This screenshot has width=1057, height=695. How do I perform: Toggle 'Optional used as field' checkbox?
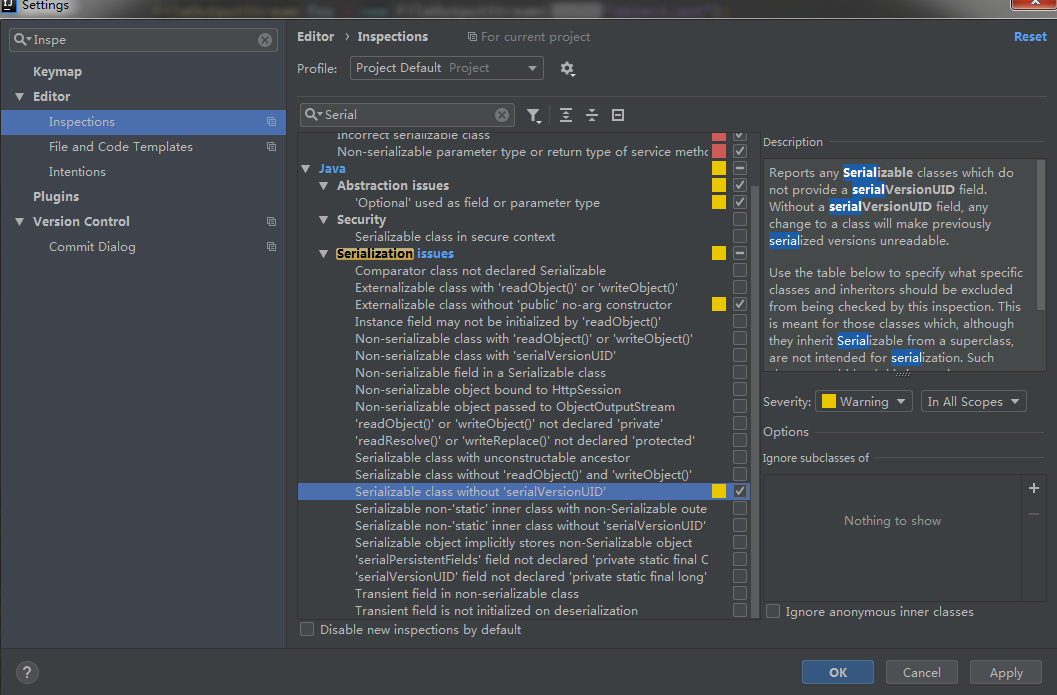pos(739,202)
